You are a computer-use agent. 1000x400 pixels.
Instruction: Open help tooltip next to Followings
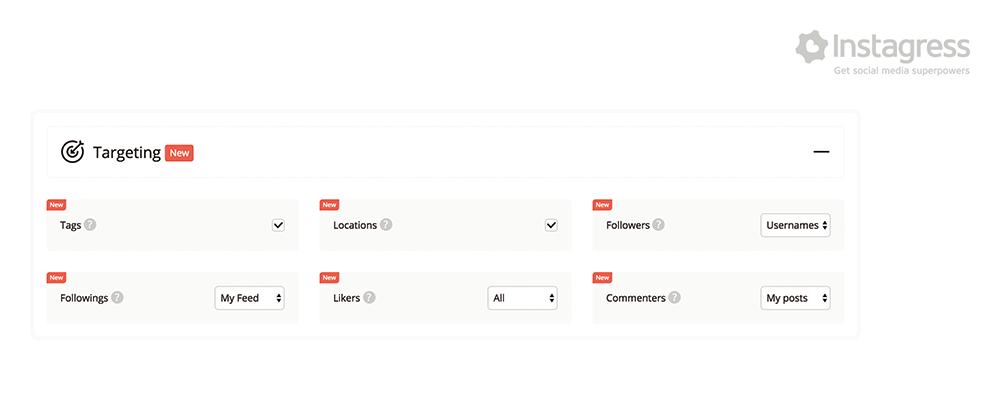117,298
